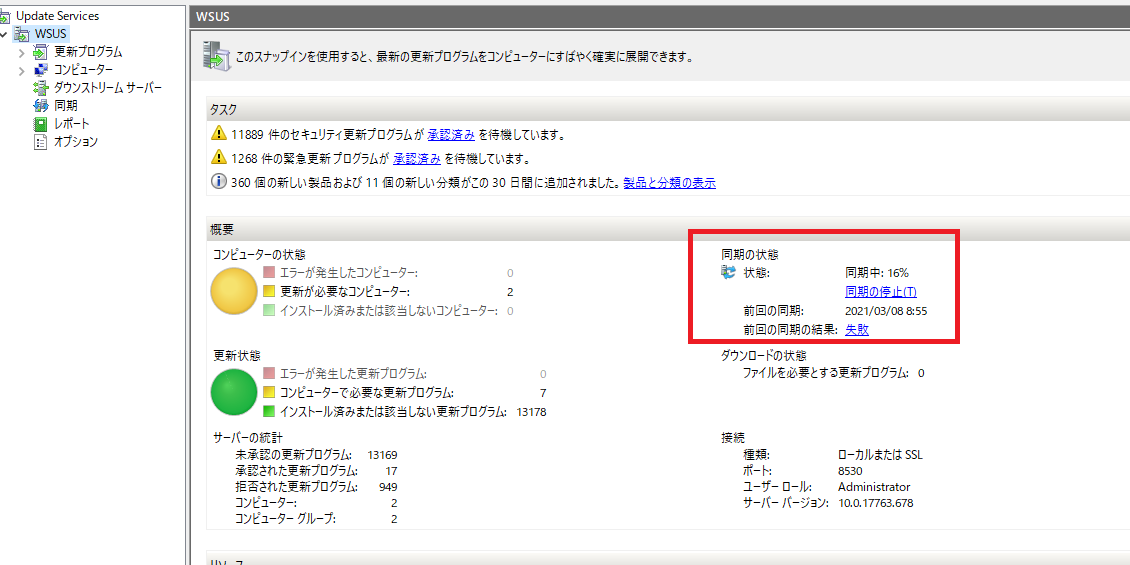This screenshot has width=1130, height=565.
Task: Click the ダウンストリーム サーバー icon
Action: pos(40,88)
